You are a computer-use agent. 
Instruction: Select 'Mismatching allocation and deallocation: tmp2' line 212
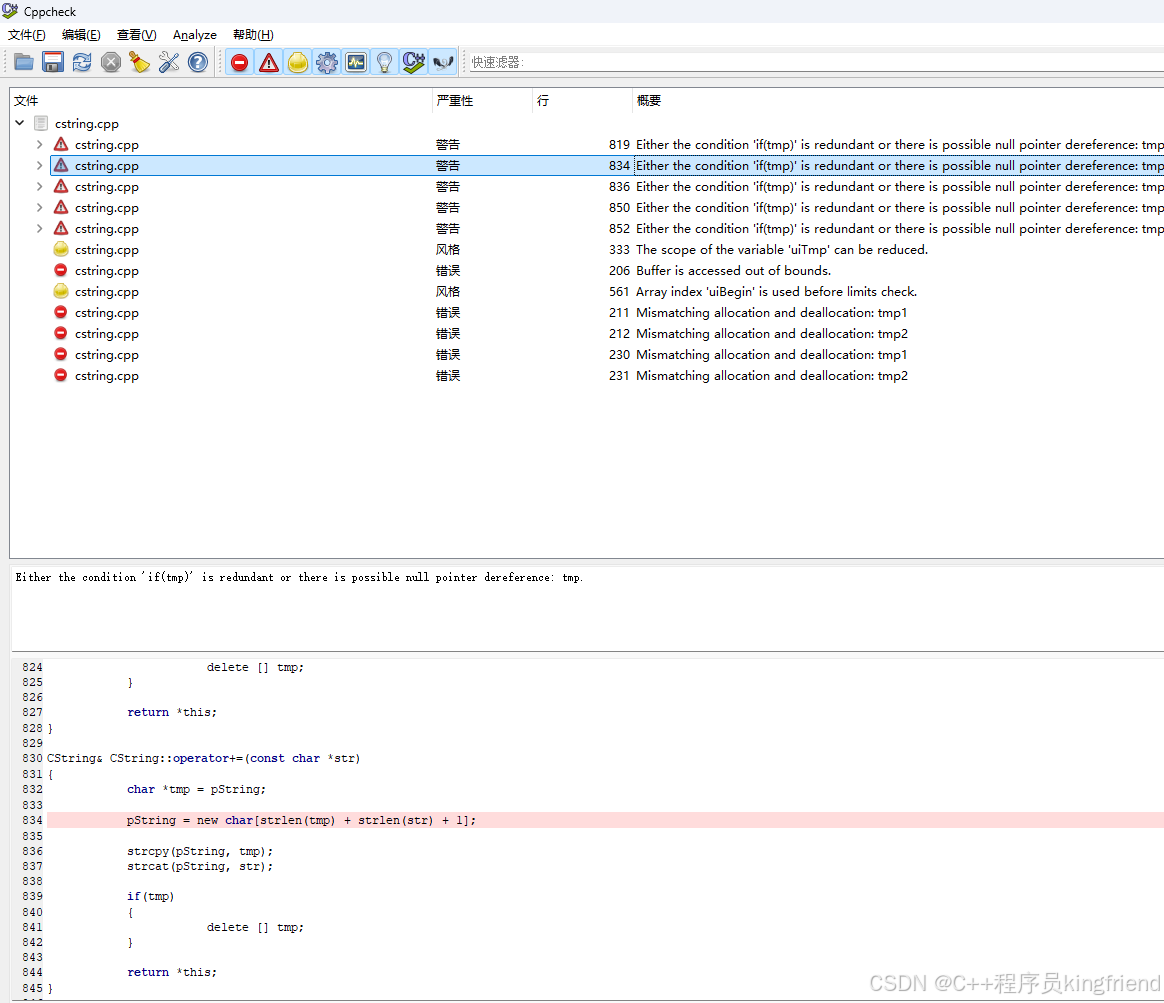(772, 334)
